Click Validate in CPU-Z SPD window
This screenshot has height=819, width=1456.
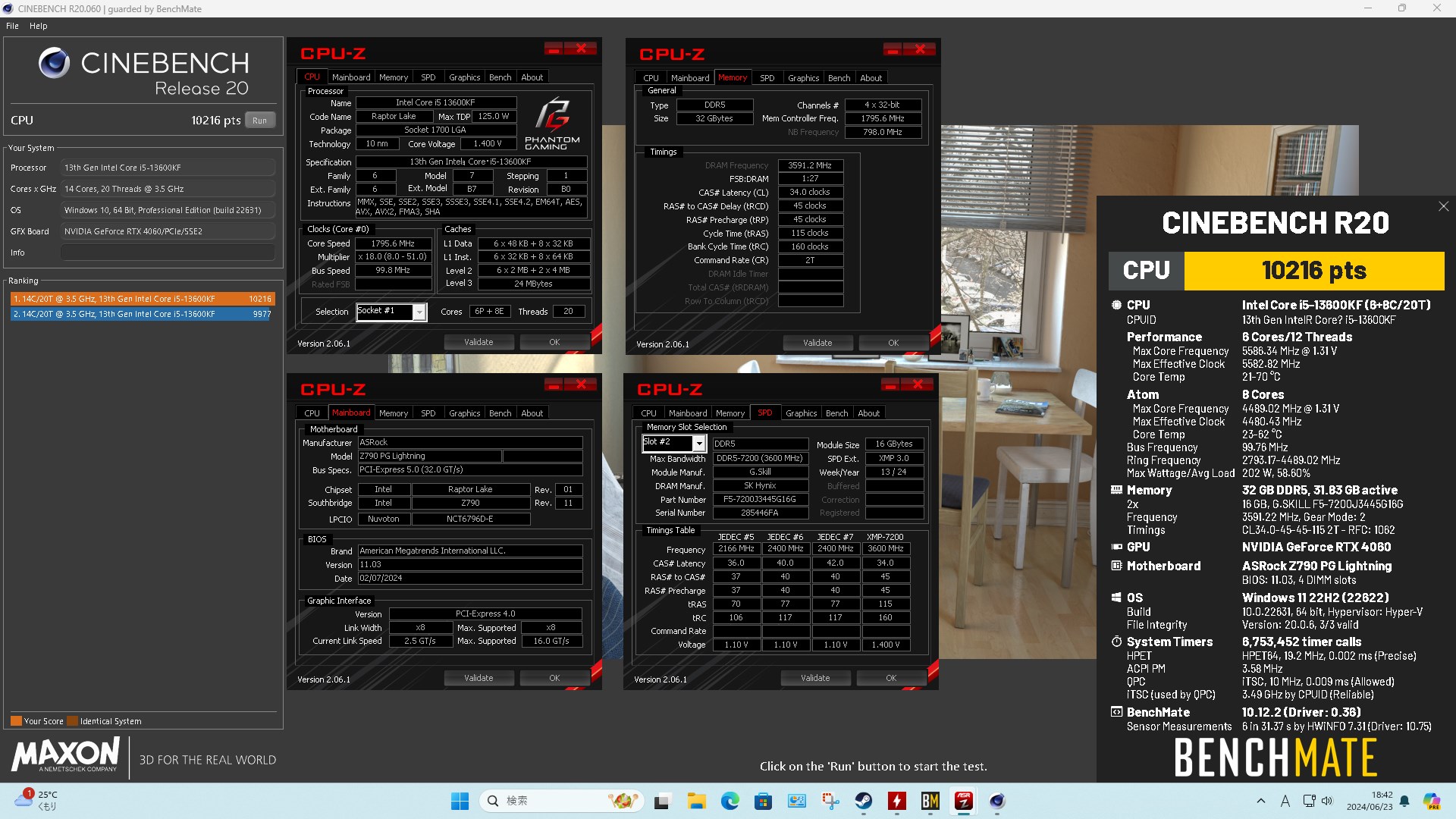coord(815,678)
